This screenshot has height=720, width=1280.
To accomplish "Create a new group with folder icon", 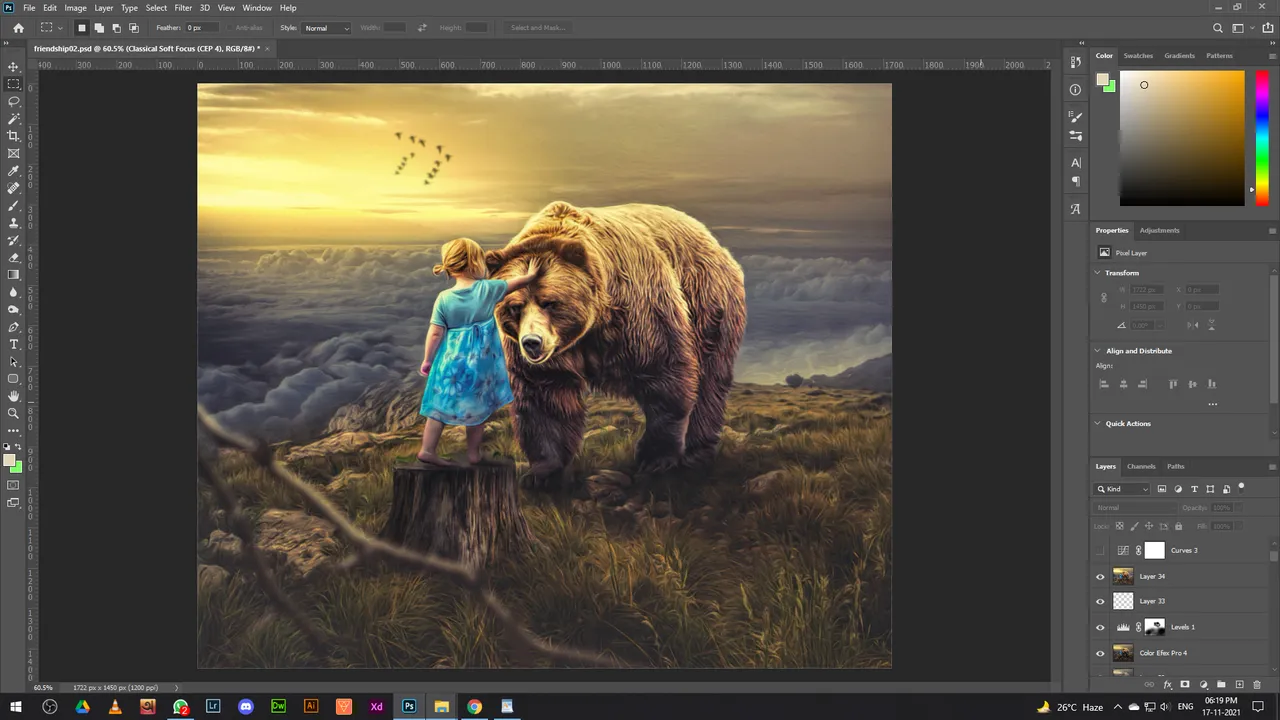I will (1221, 685).
